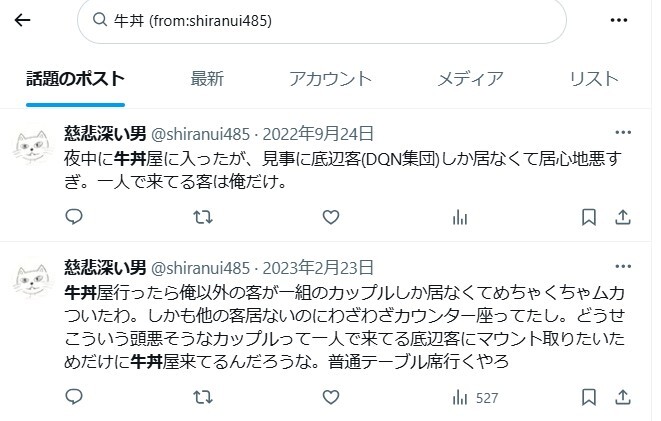Share the 2022年9月24日 post
This screenshot has height=421, width=661.
623,217
